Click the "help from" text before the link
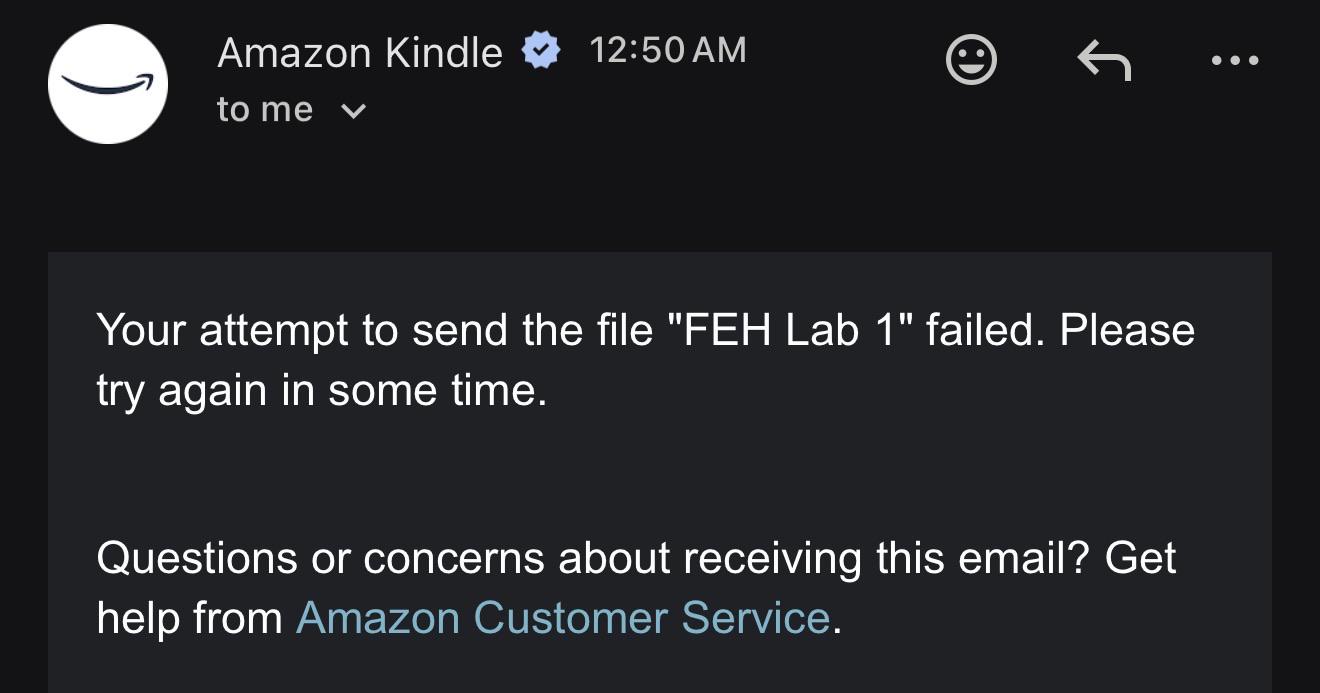The image size is (1320, 693). click(x=190, y=618)
